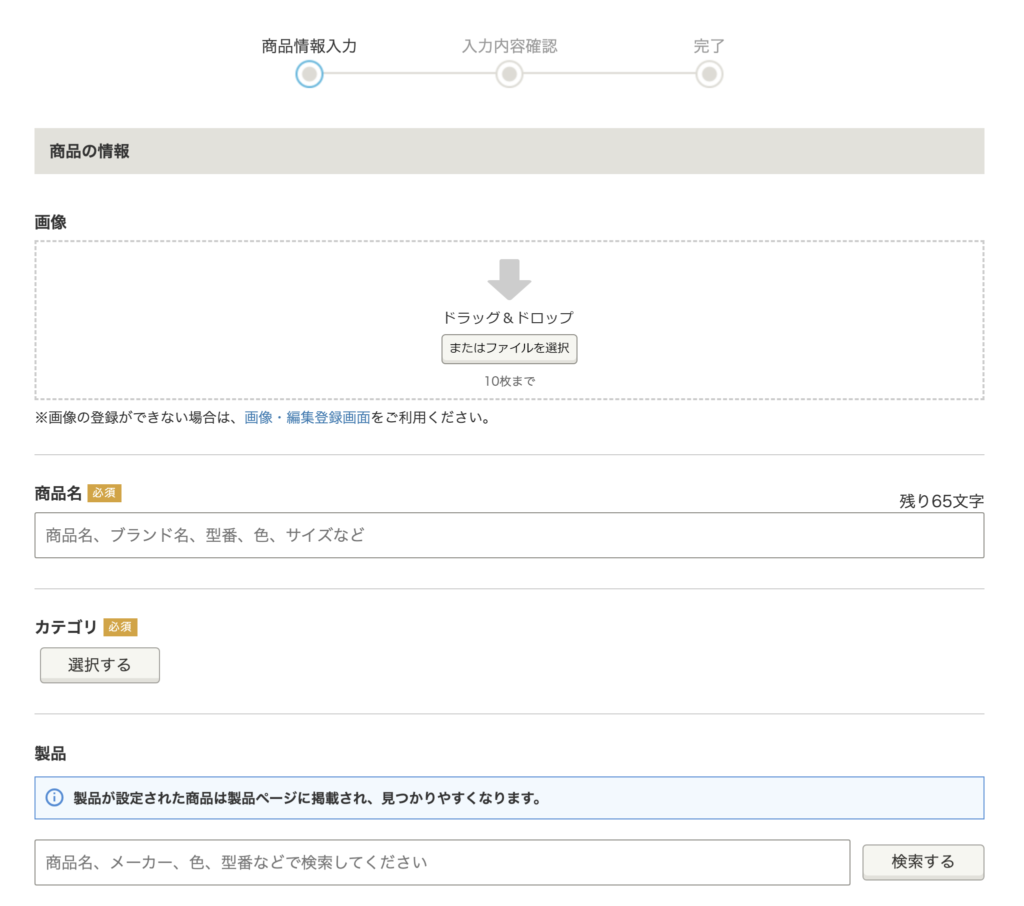Click the 必須 badge next to カテゴリ
The height and width of the screenshot is (906, 1024).
point(120,627)
